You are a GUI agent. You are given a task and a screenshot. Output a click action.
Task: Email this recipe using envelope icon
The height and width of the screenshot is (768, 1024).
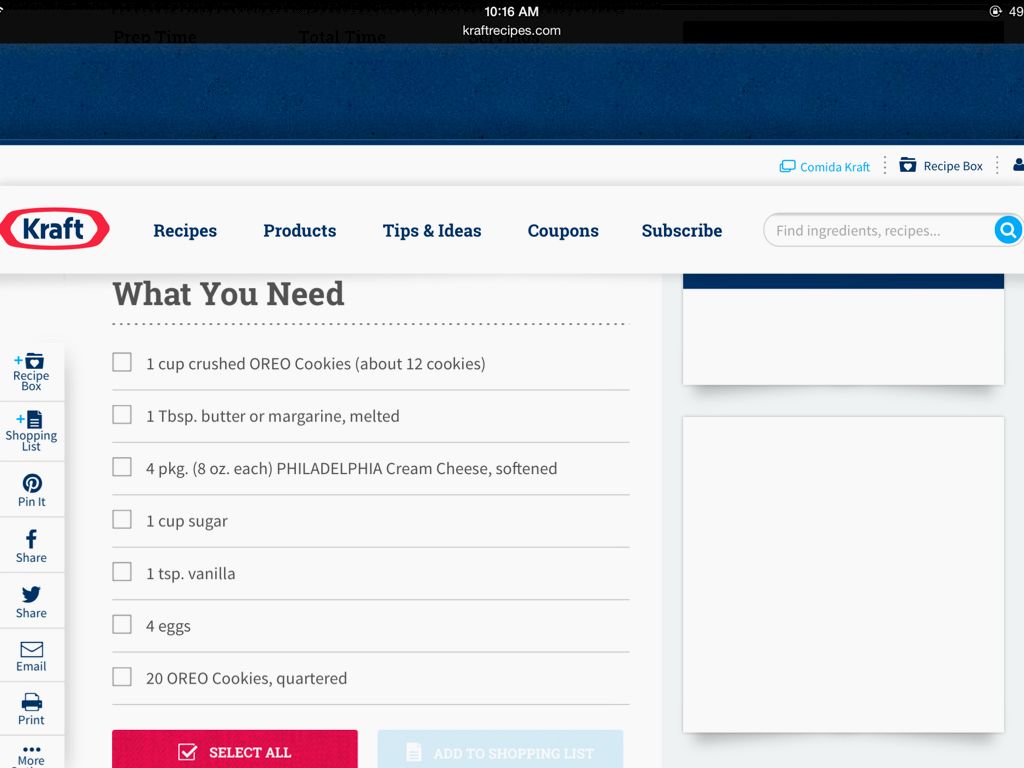(x=31, y=656)
